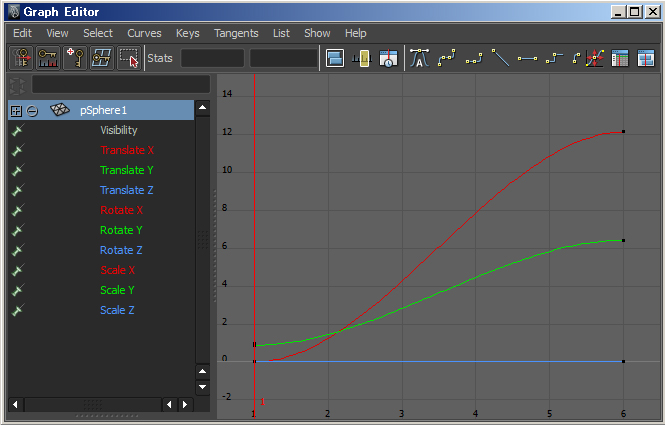Open the View menu

coord(57,33)
